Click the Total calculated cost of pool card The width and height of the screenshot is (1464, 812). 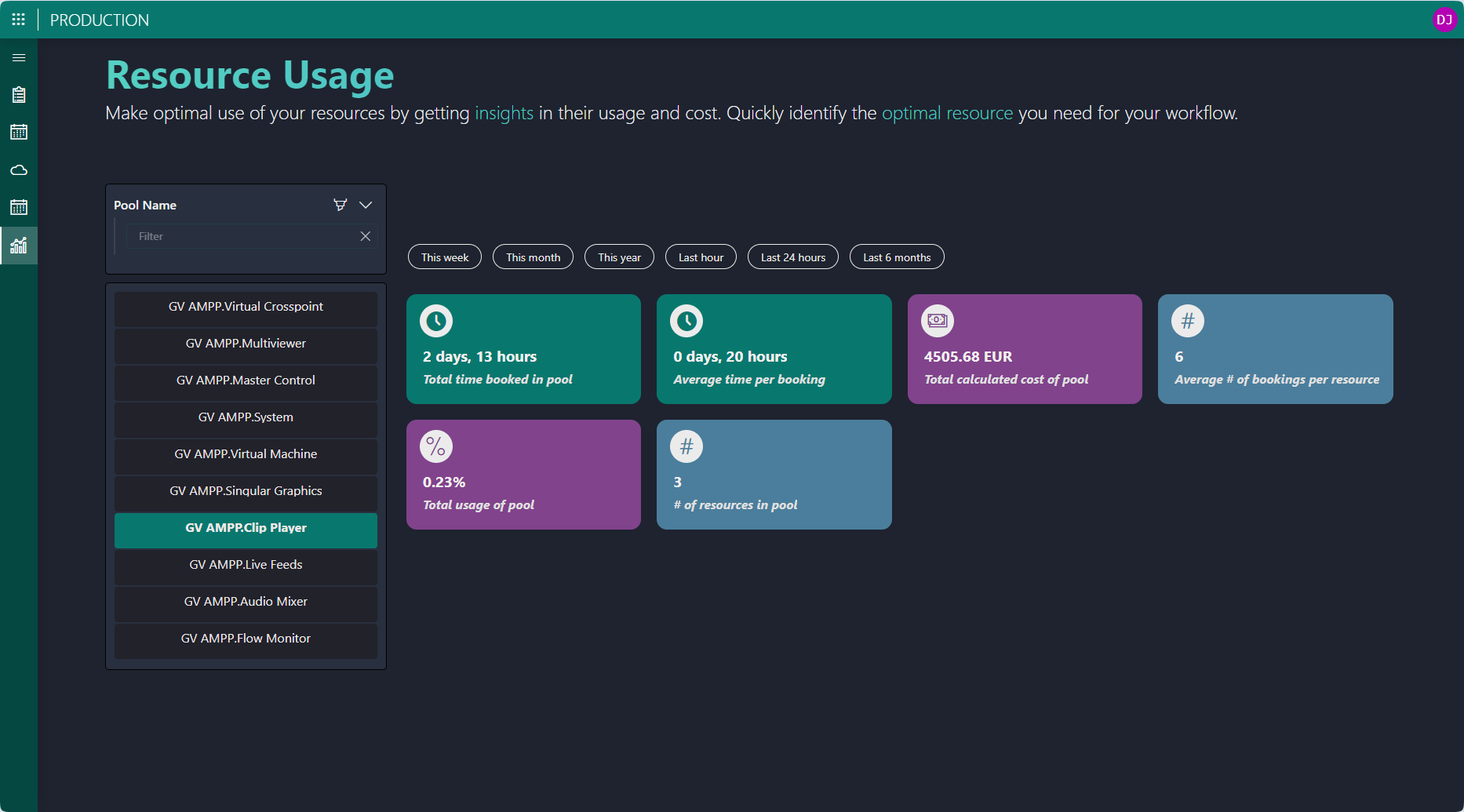point(1025,349)
